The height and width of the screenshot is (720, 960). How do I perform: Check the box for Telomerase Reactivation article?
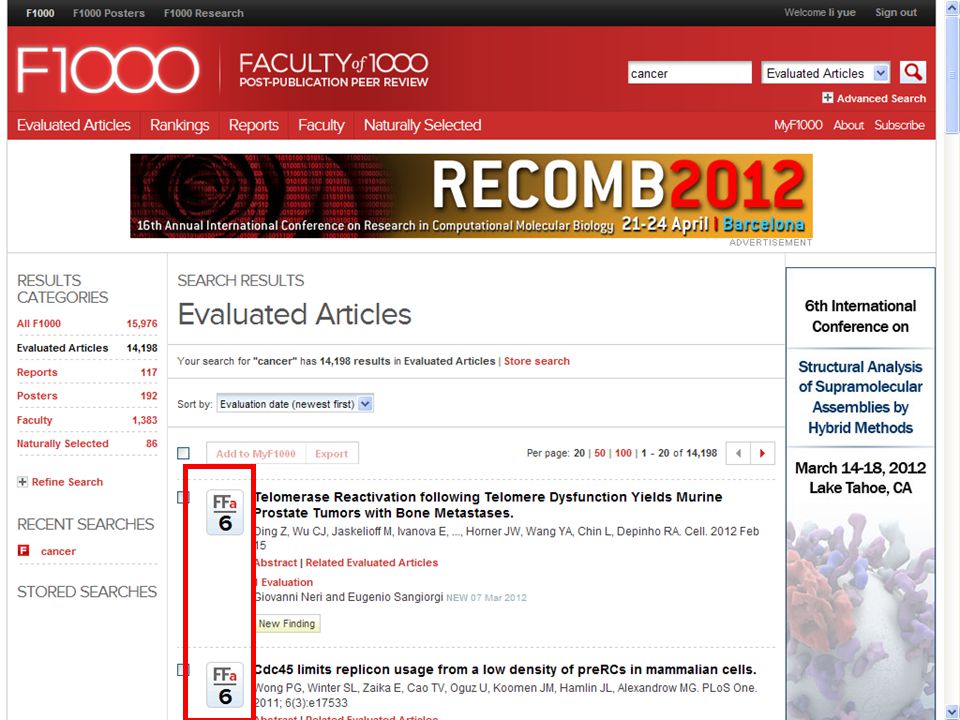(x=182, y=497)
